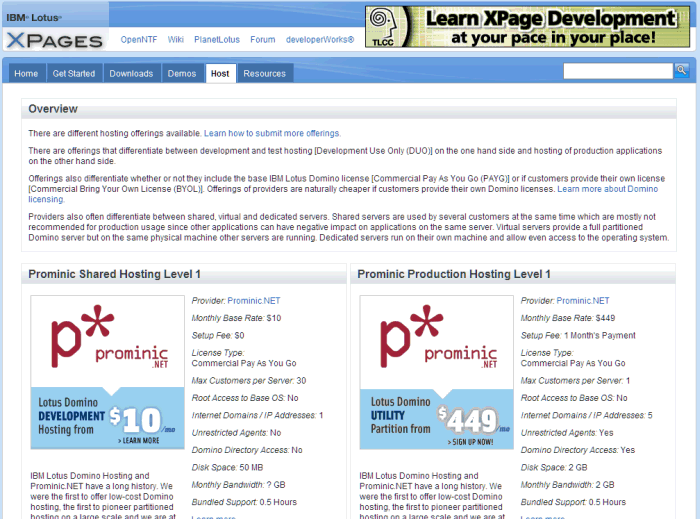The image size is (700, 519).
Task: Click Domino Directory Access: No text
Action: (x=247, y=450)
